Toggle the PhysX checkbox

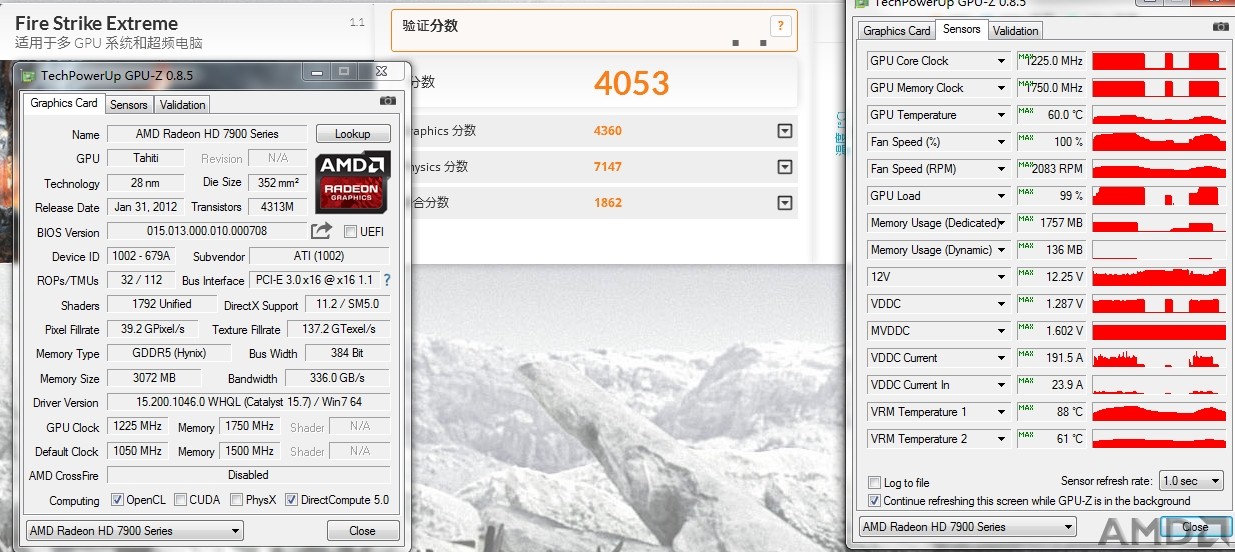tap(236, 500)
